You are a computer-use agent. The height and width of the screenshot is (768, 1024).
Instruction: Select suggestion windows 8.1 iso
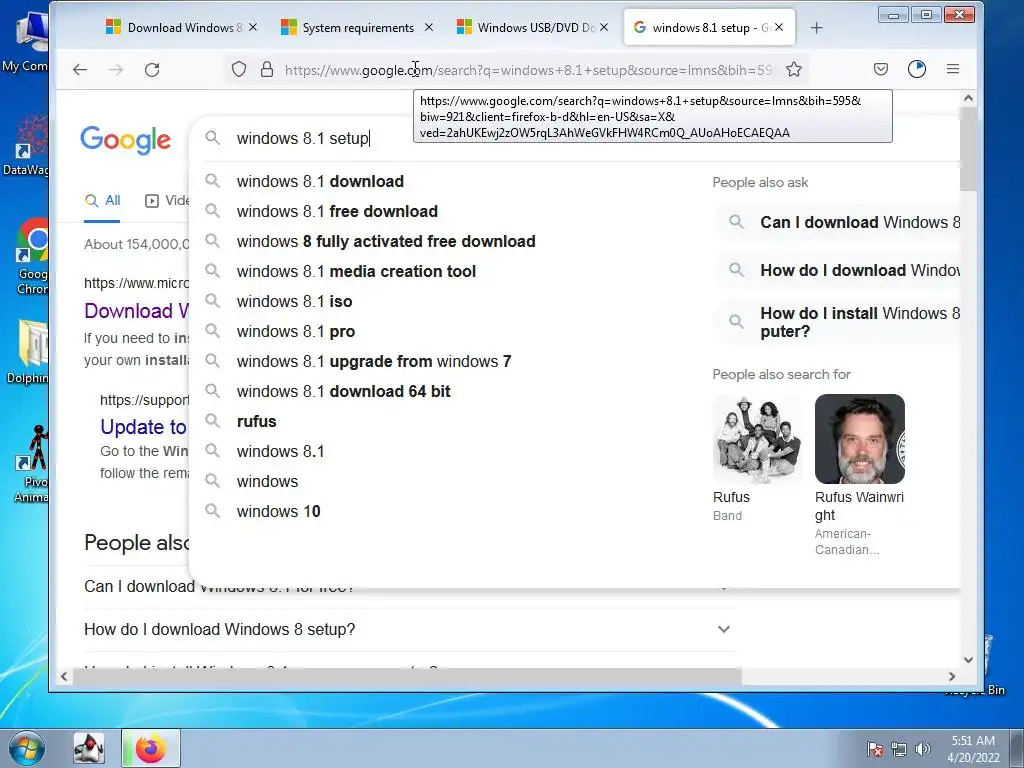[295, 301]
